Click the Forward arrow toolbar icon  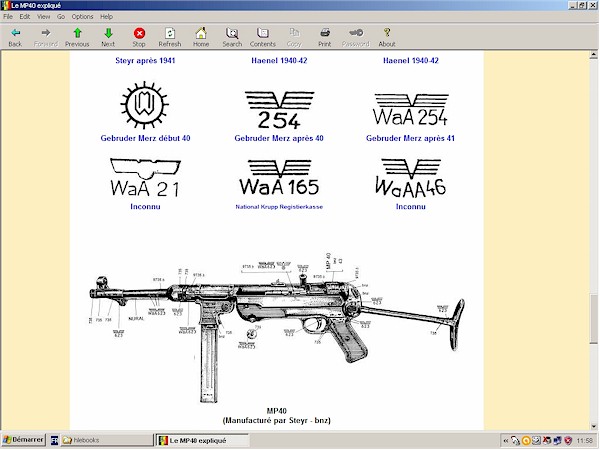tap(46, 33)
